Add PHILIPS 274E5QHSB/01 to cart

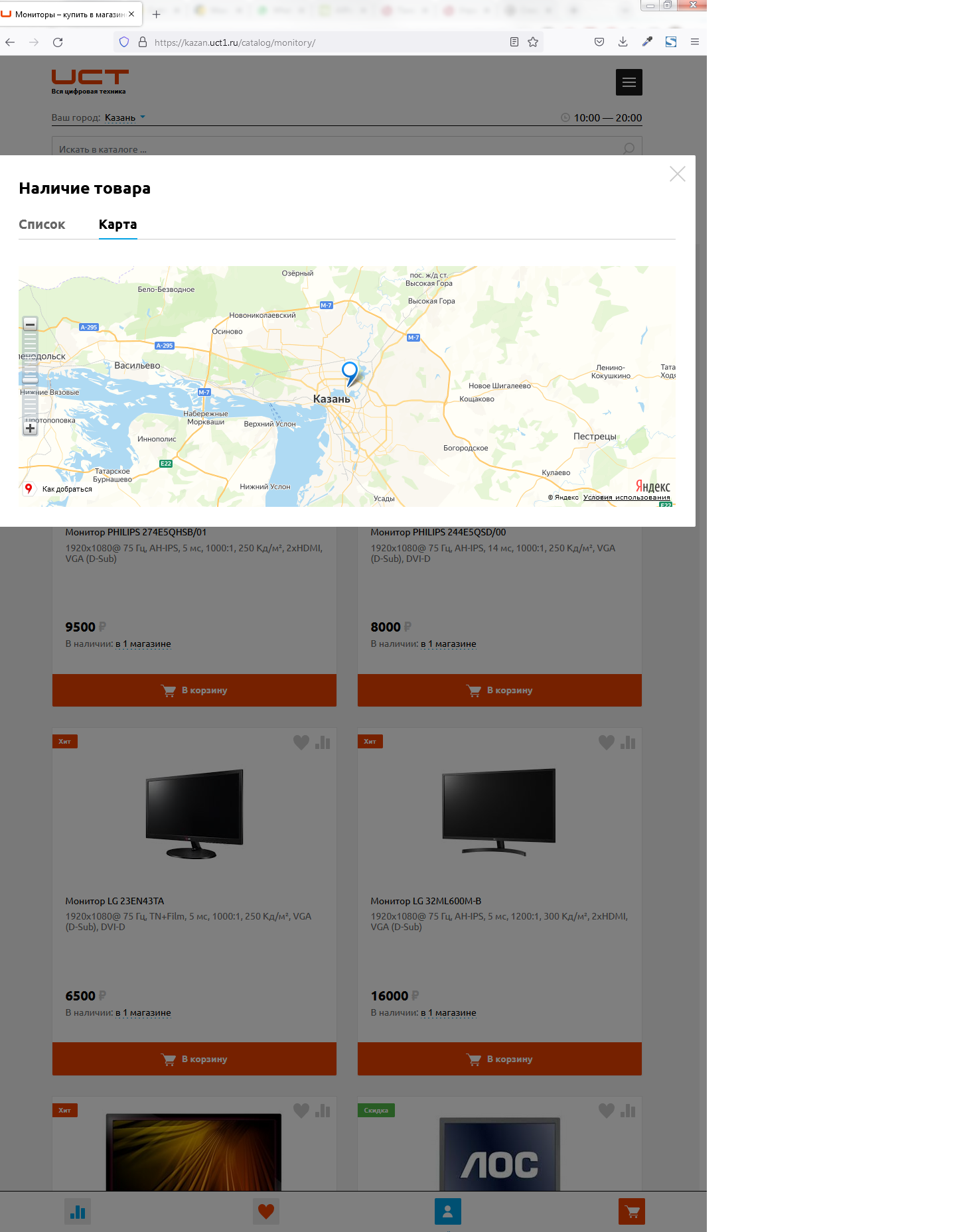tap(194, 690)
